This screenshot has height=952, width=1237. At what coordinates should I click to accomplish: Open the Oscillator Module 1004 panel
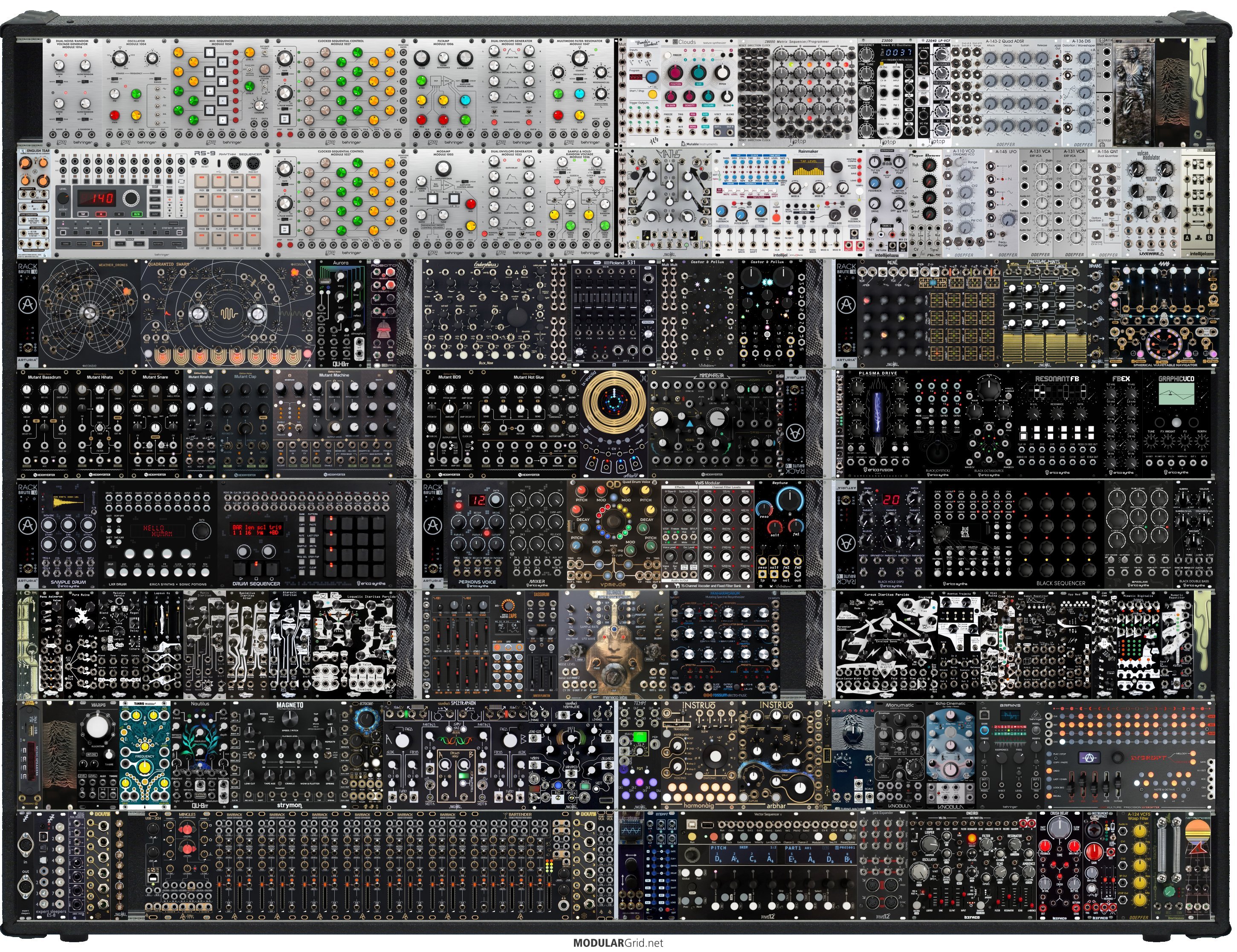[136, 93]
